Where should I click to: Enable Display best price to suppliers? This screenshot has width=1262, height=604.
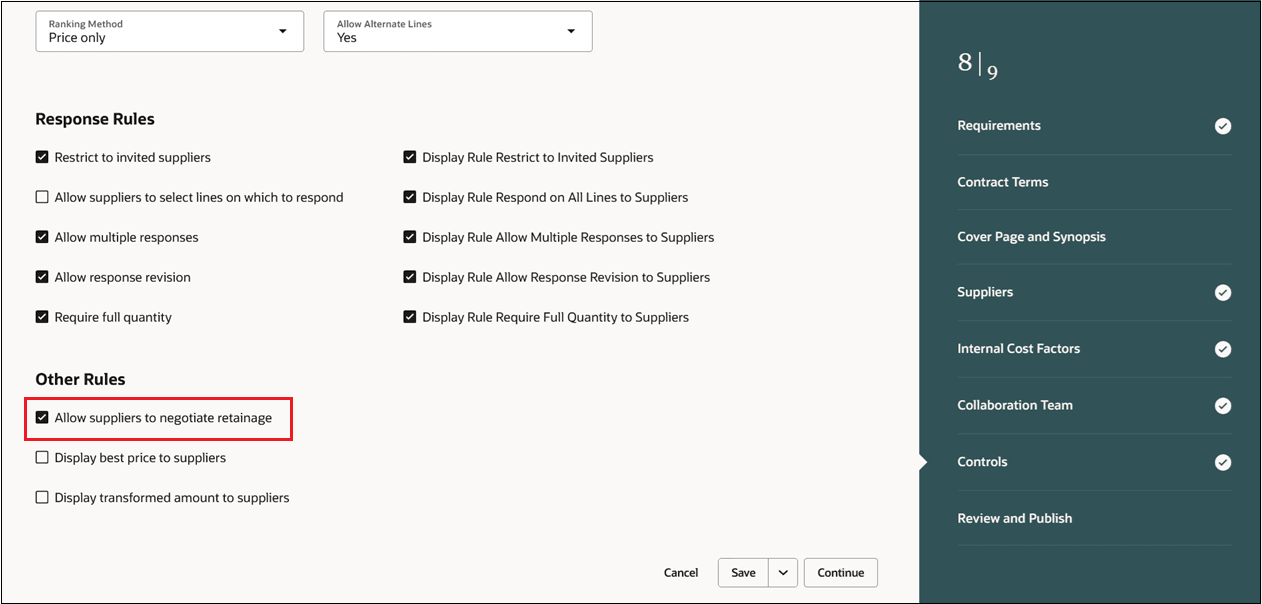(x=42, y=458)
